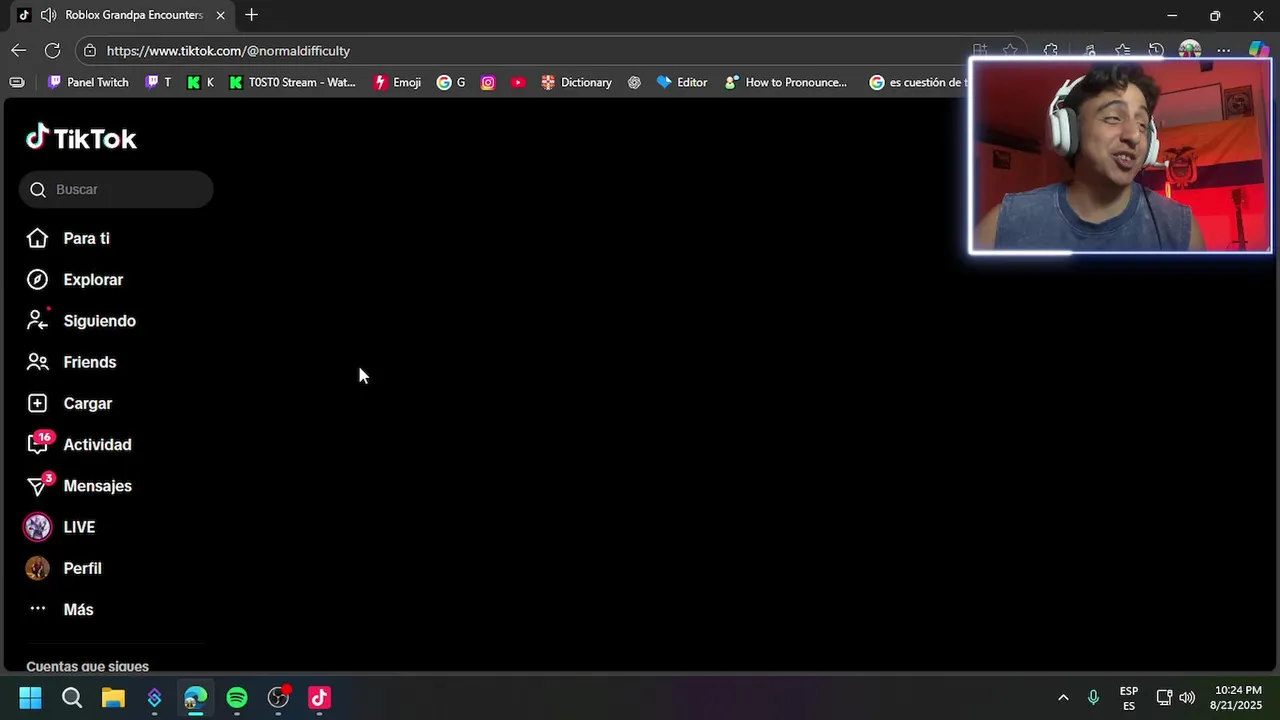The width and height of the screenshot is (1280, 720).
Task: Click the plus-square icon beside Cargar
Action: tap(37, 403)
